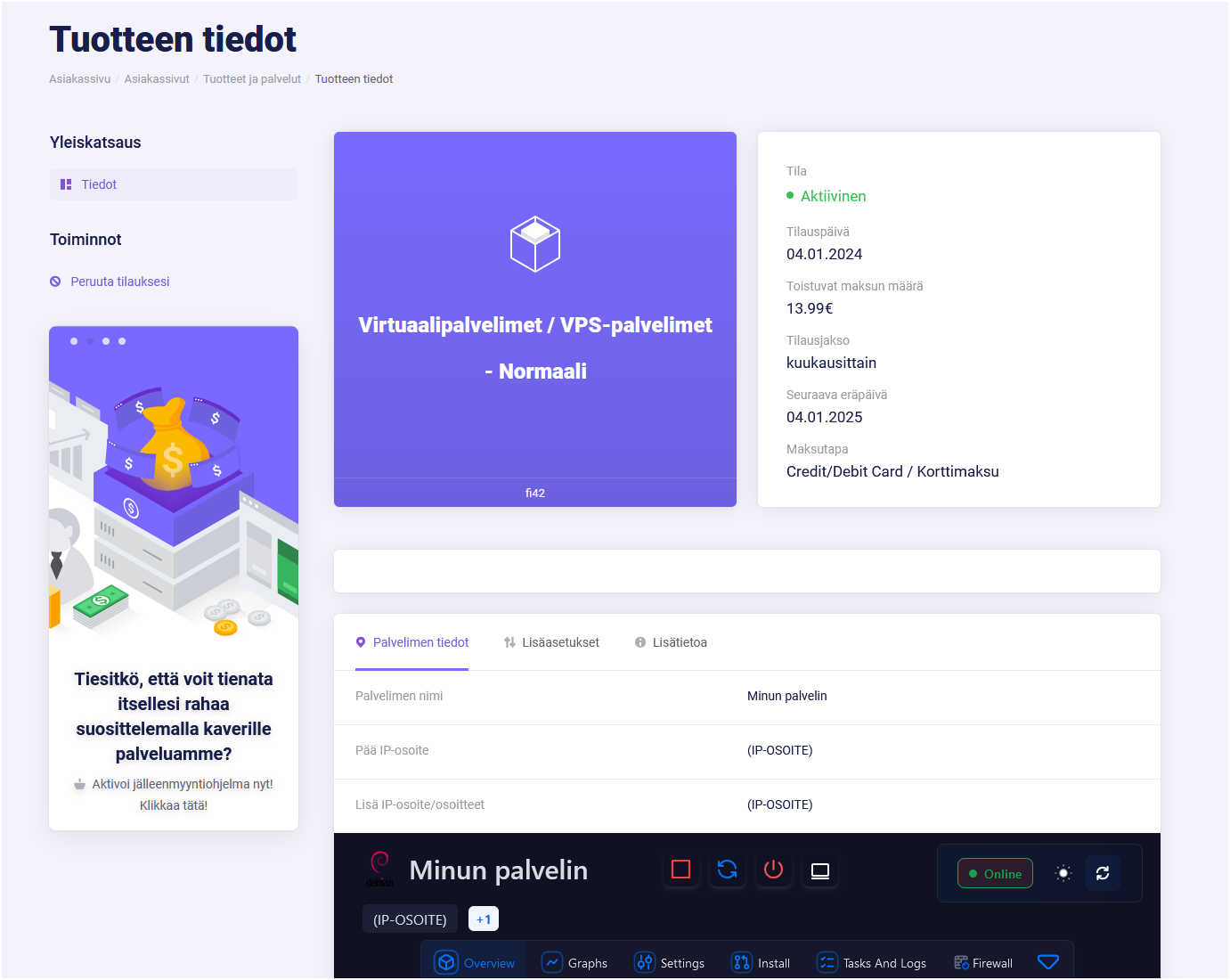Switch to the Lisäasetukset tab

[551, 642]
